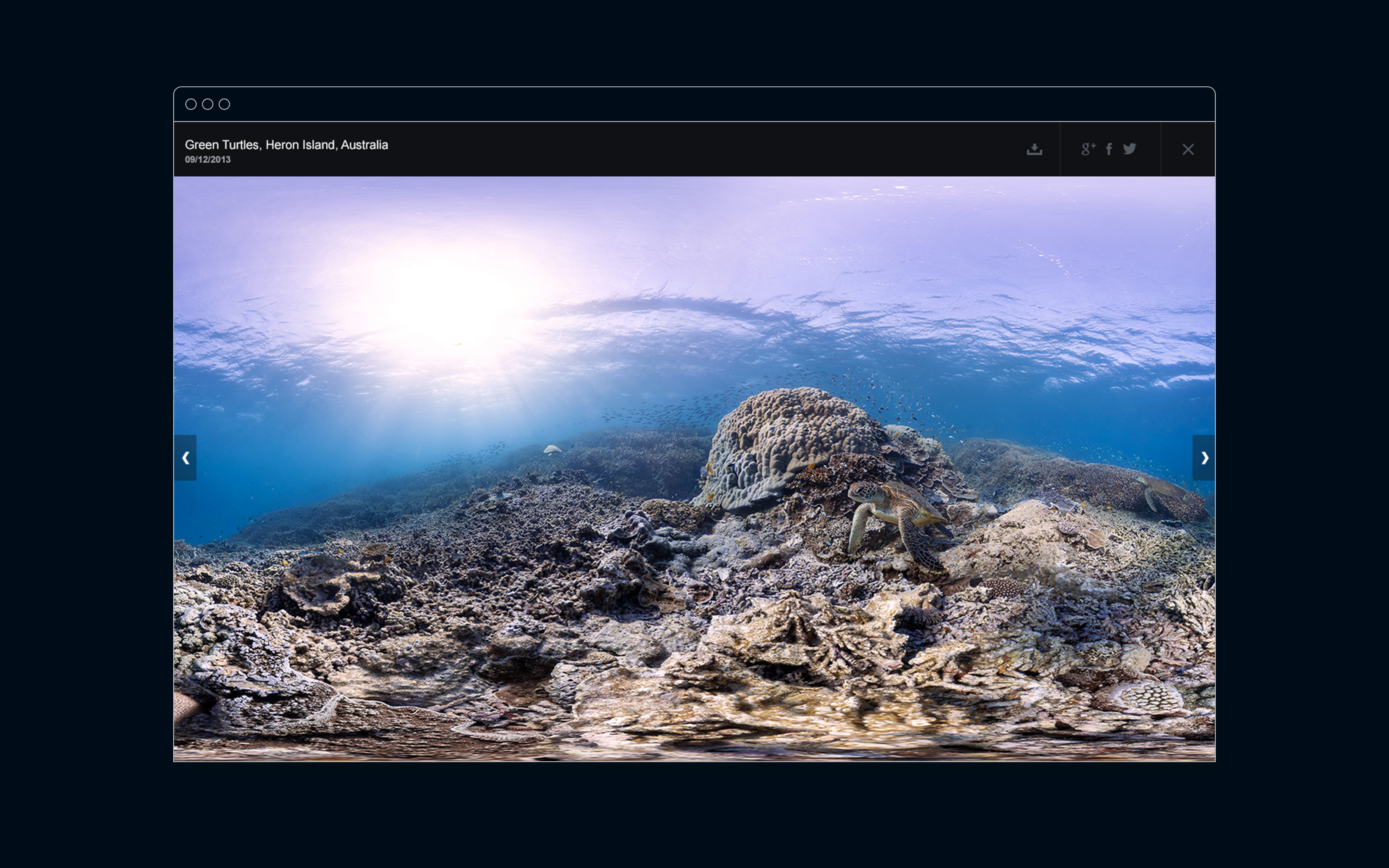Share the photo on Facebook

tap(1109, 149)
